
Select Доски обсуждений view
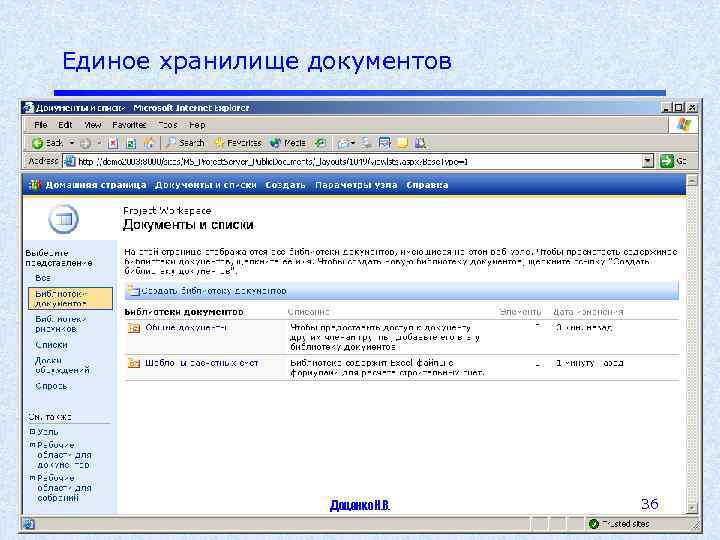point(62,365)
